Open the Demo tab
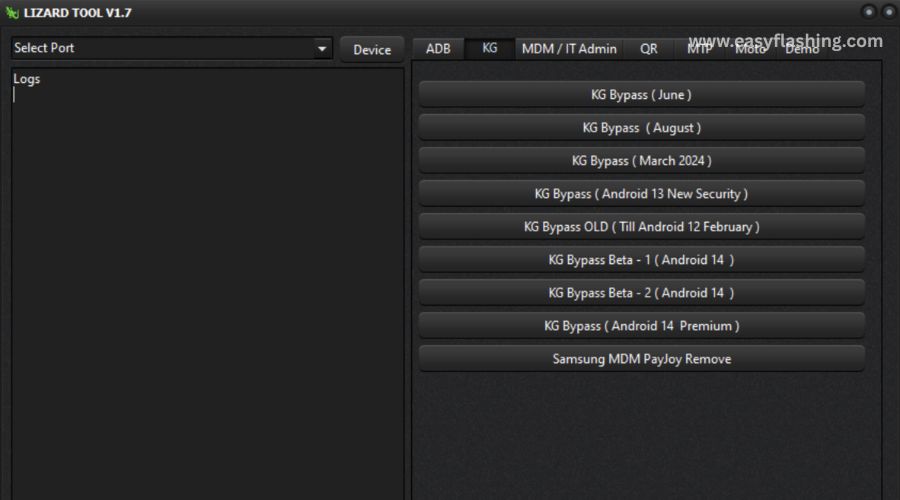Image resolution: width=900 pixels, height=500 pixels. tap(802, 49)
